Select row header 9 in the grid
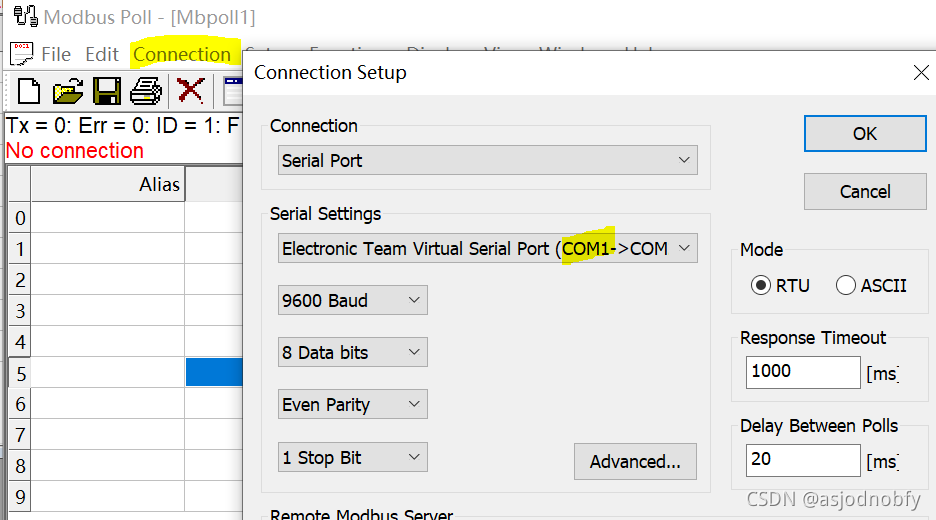The height and width of the screenshot is (520, 936). tap(20, 497)
